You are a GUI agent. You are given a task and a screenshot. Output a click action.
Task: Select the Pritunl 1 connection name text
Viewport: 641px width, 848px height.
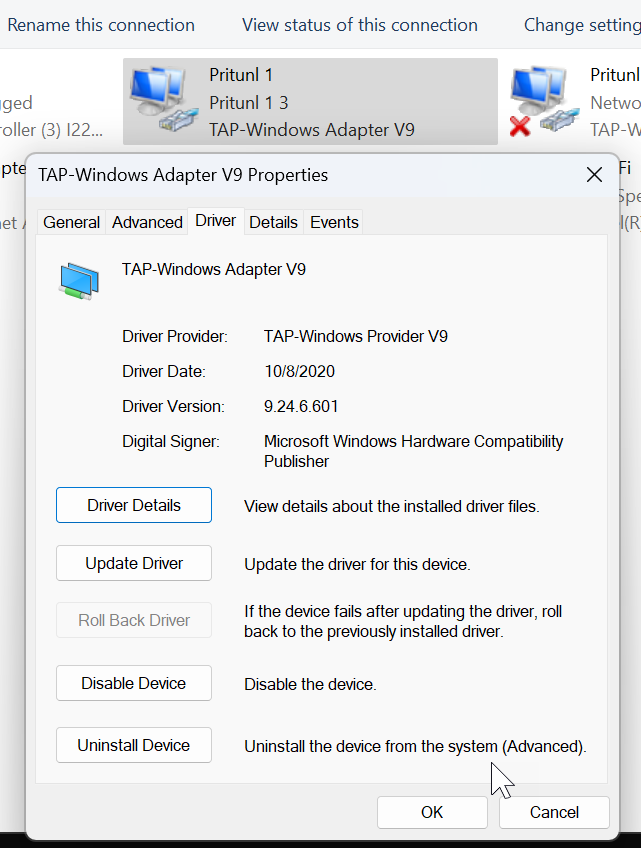[241, 75]
